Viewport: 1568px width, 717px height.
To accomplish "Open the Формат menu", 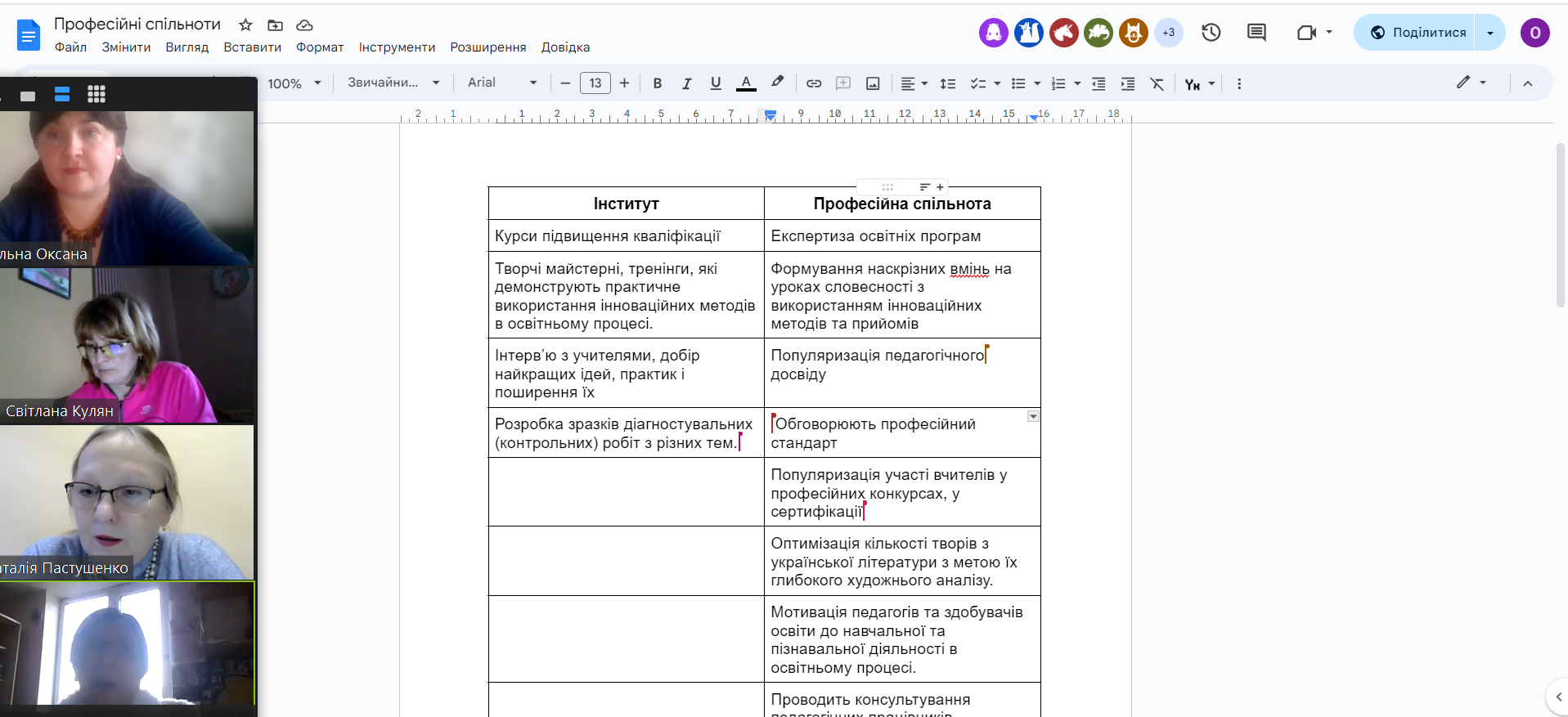I will pyautogui.click(x=320, y=47).
